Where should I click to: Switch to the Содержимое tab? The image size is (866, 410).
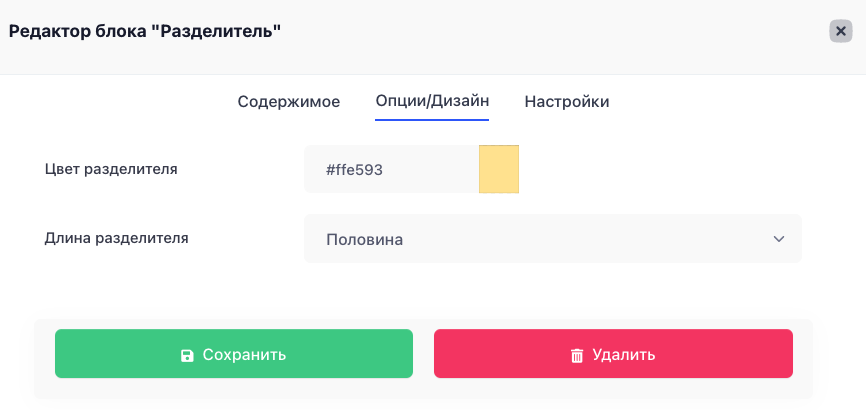[x=289, y=102]
